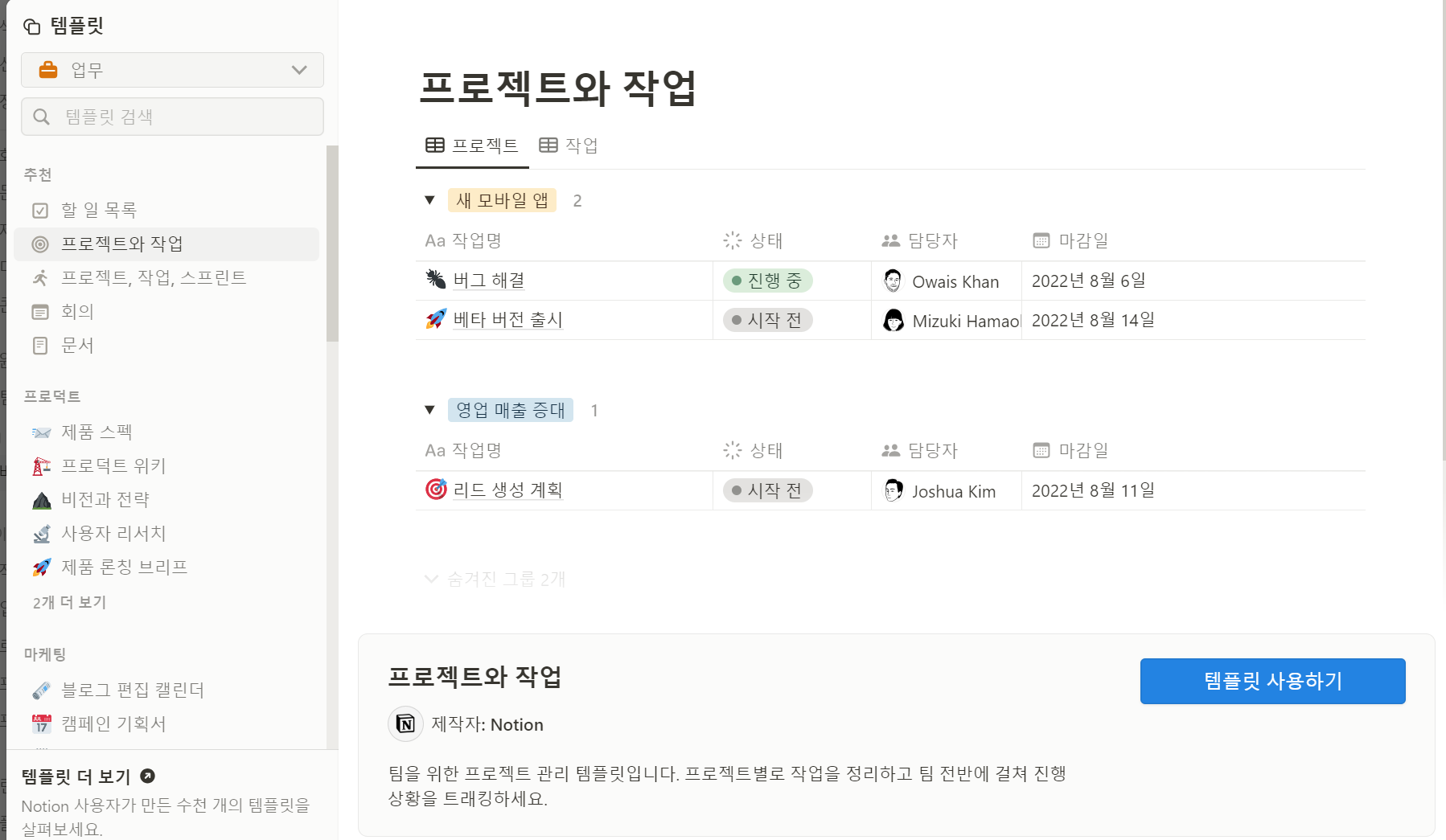Select 회의 template in sidebar

[x=166, y=312]
